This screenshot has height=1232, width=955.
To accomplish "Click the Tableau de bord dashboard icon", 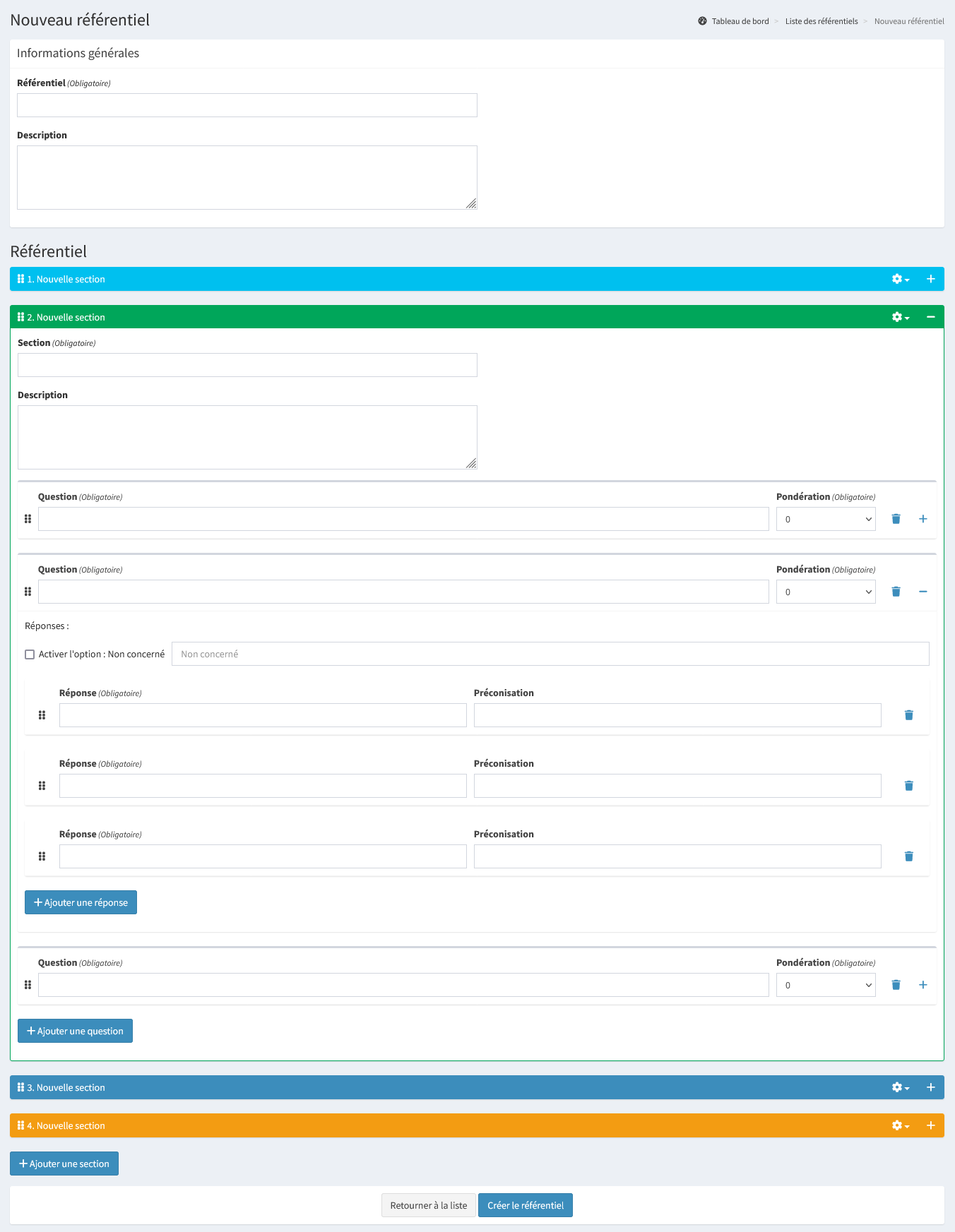I will [x=702, y=21].
